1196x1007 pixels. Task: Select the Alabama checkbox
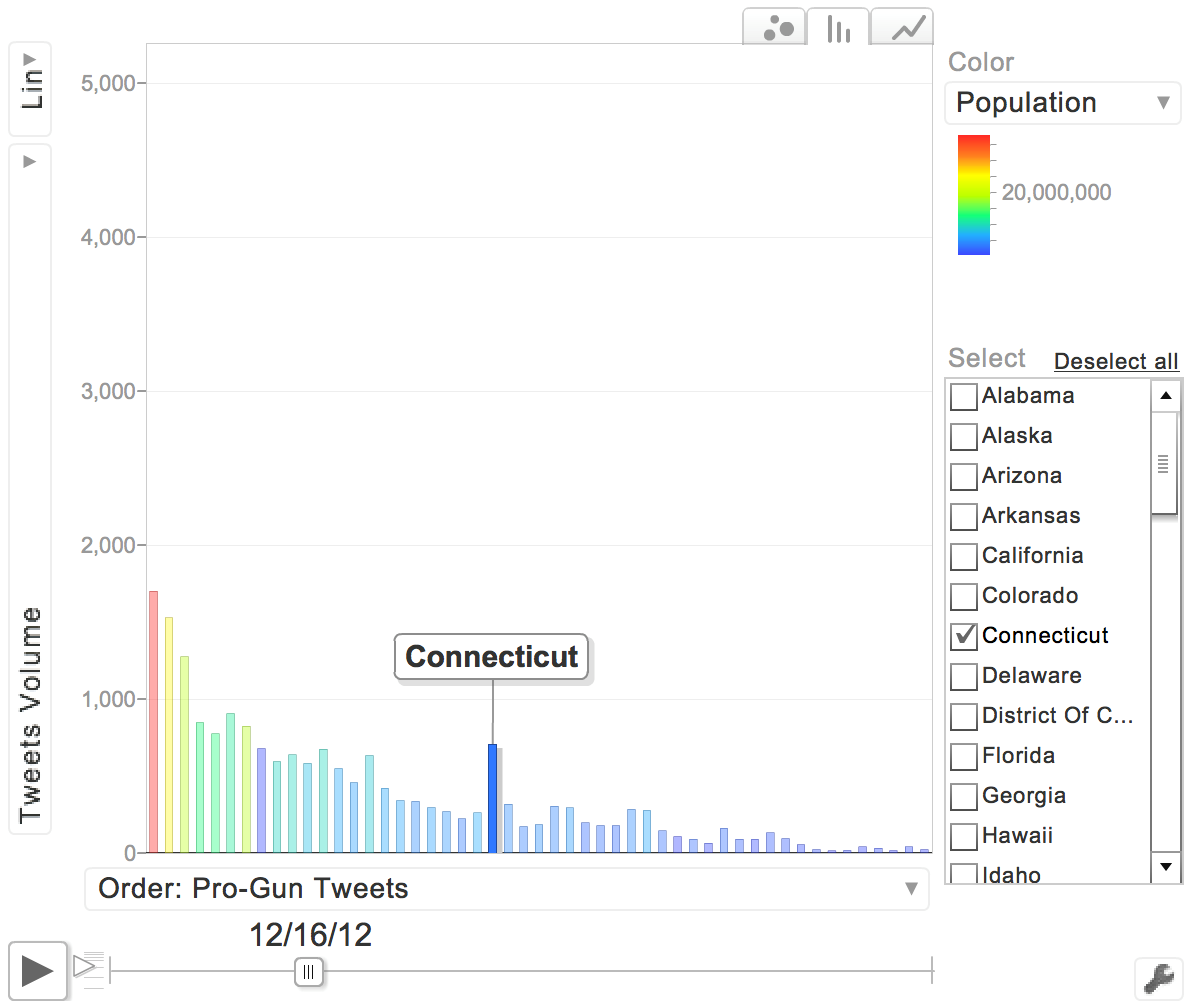963,396
